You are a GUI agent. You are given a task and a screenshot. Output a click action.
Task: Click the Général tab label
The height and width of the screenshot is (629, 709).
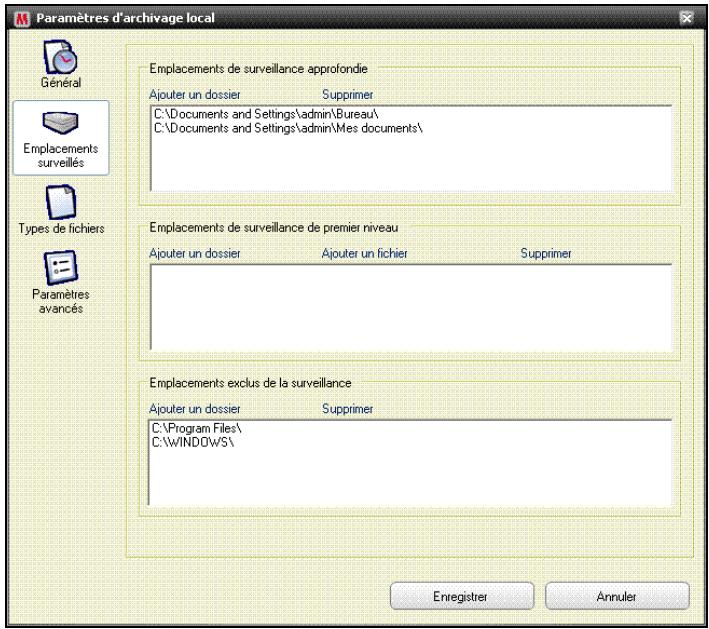point(61,82)
